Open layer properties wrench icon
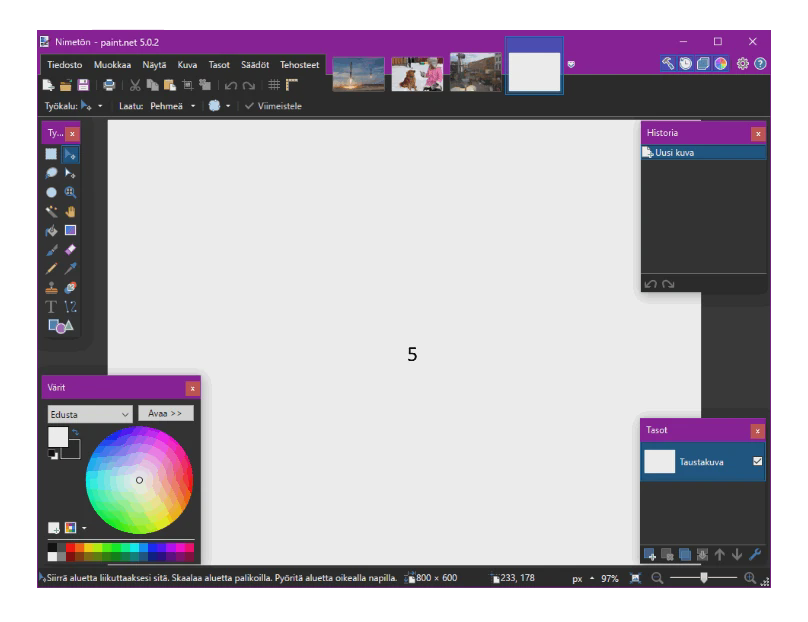808x622 pixels. [755, 554]
